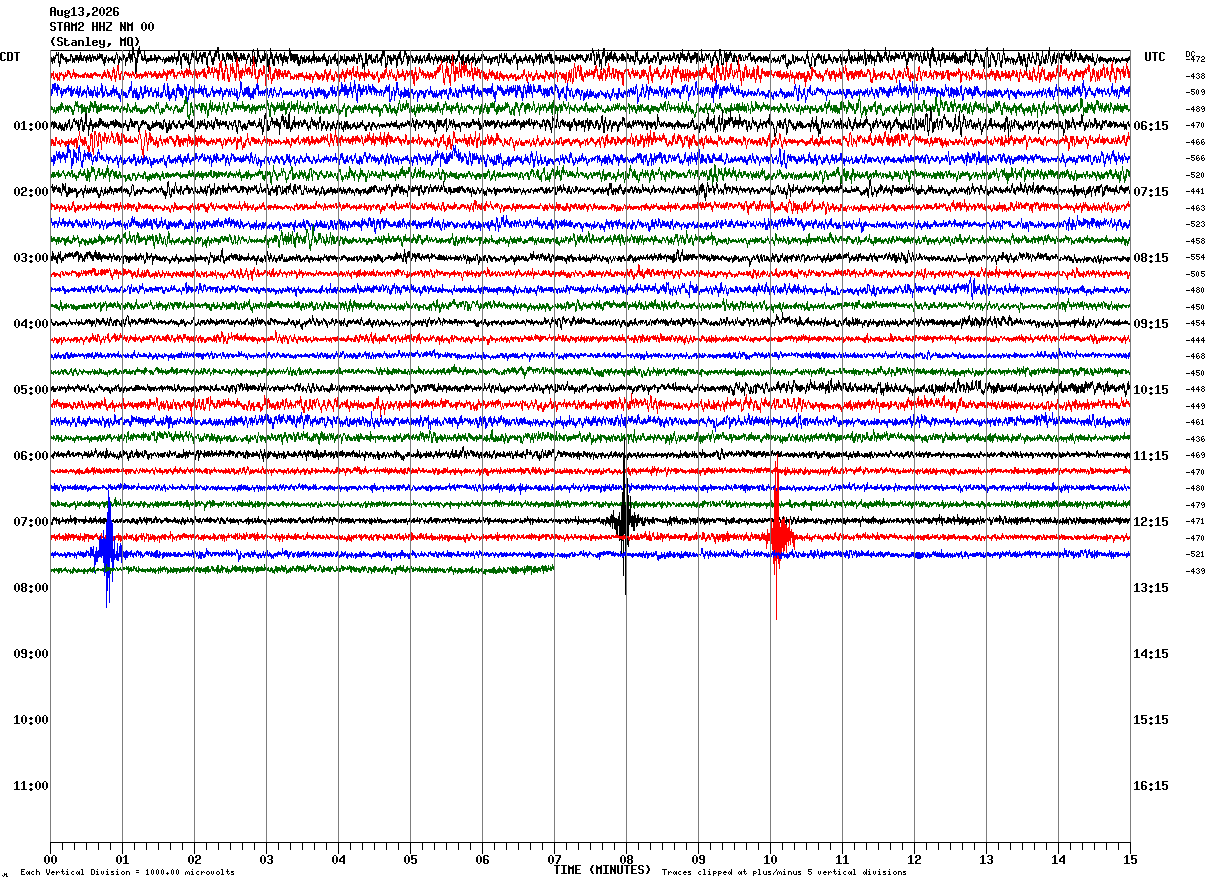Screen dimensions: 1210x886
Task: Click DC offset value -441
Action: point(1195,192)
